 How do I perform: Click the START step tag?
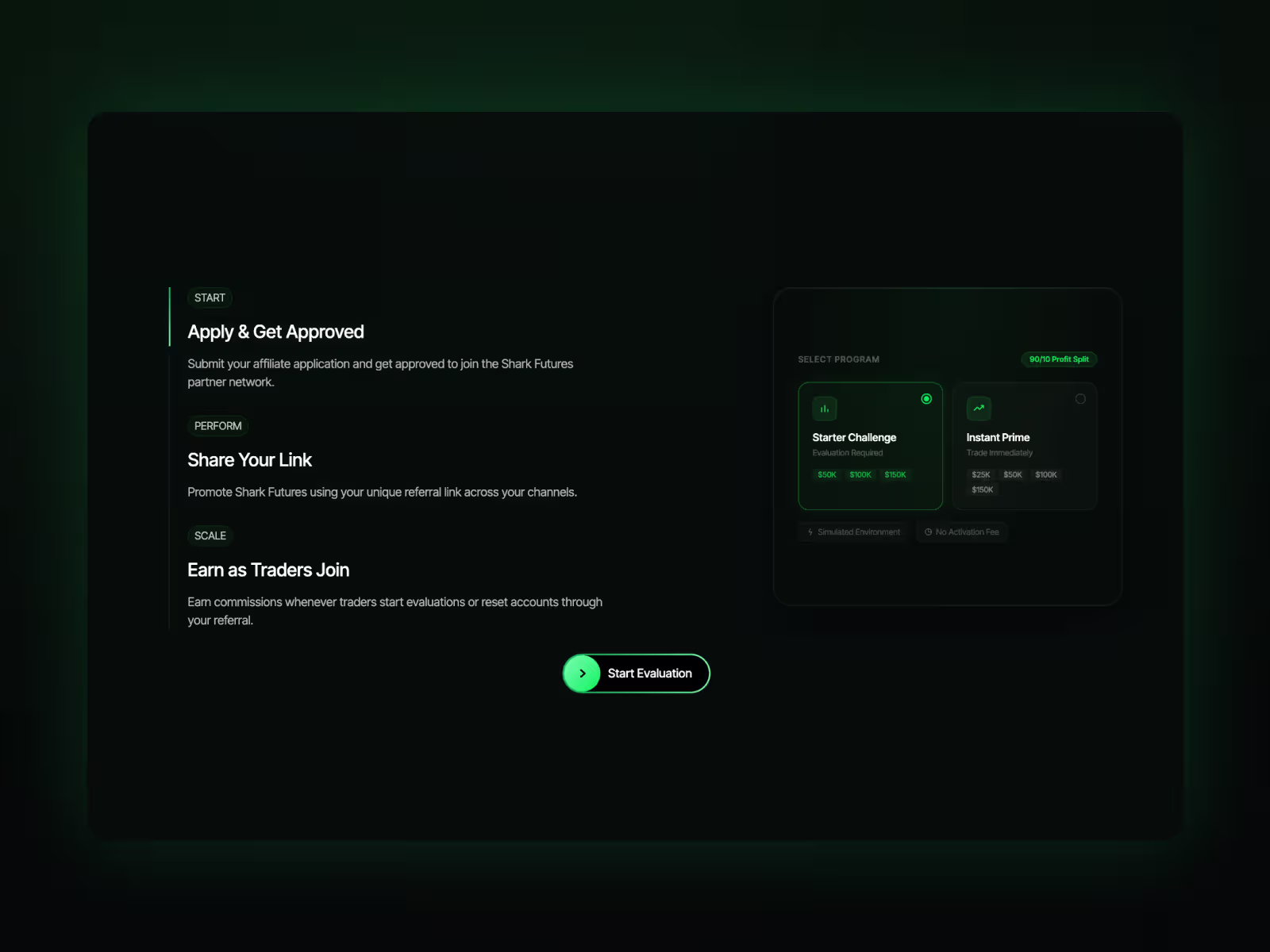point(210,297)
